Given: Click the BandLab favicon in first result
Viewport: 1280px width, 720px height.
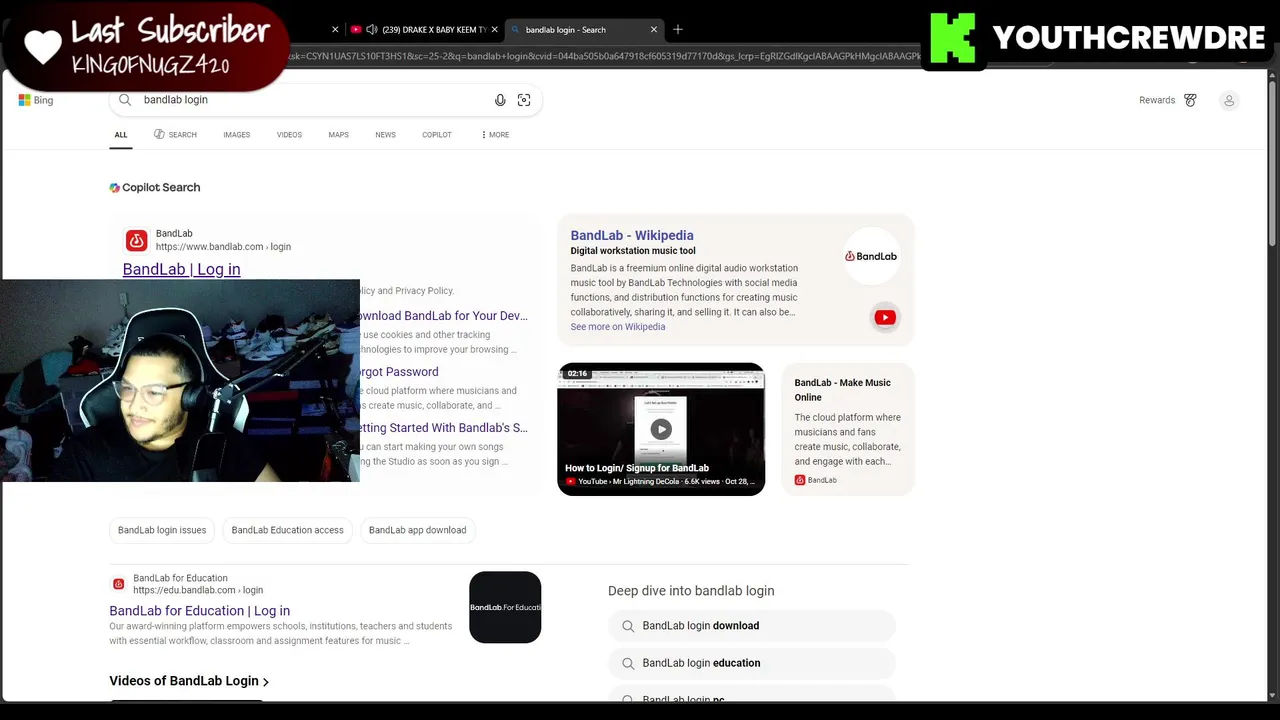Looking at the screenshot, I should [137, 240].
